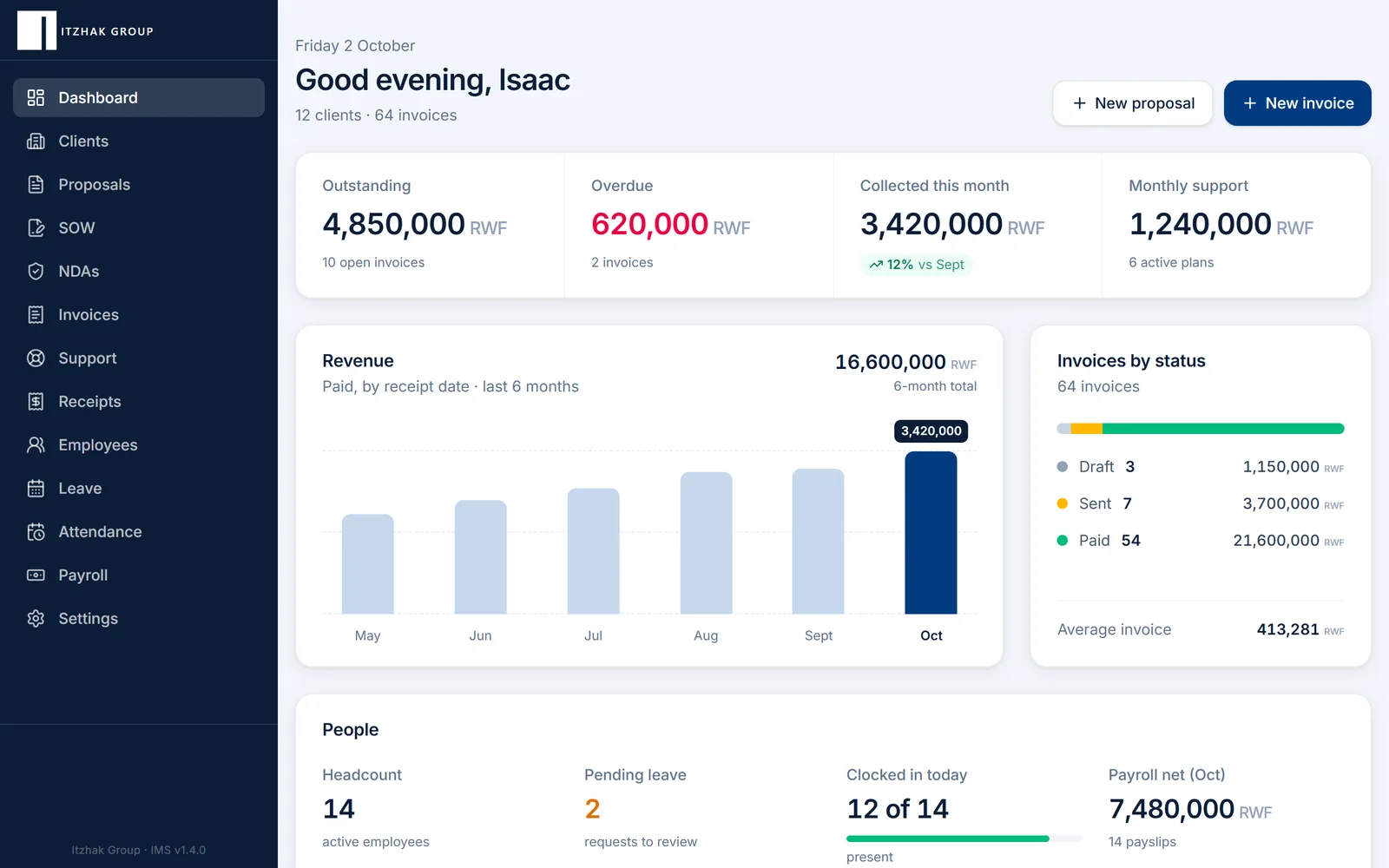This screenshot has width=1389, height=868.
Task: Click the green Paid segment of status bar
Action: point(1223,429)
